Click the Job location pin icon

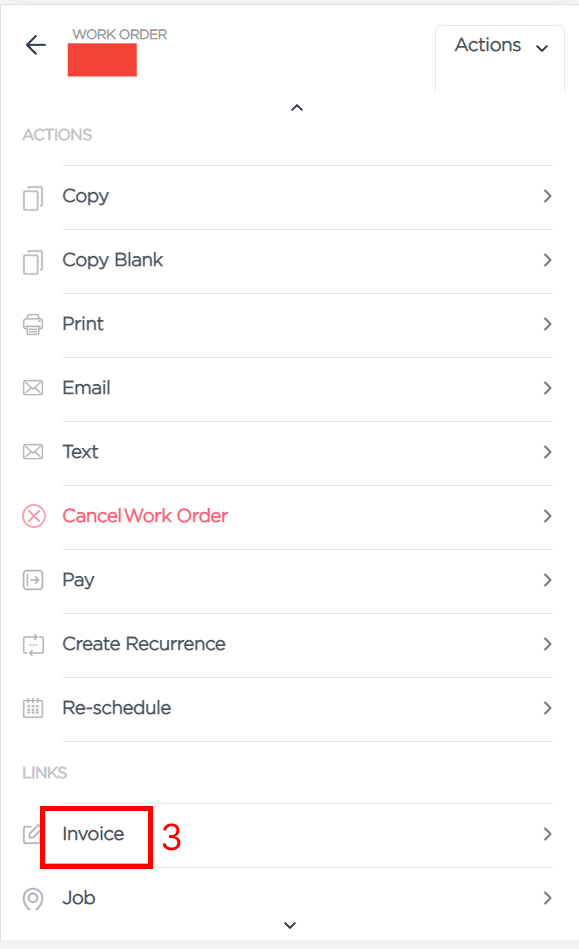click(x=33, y=898)
